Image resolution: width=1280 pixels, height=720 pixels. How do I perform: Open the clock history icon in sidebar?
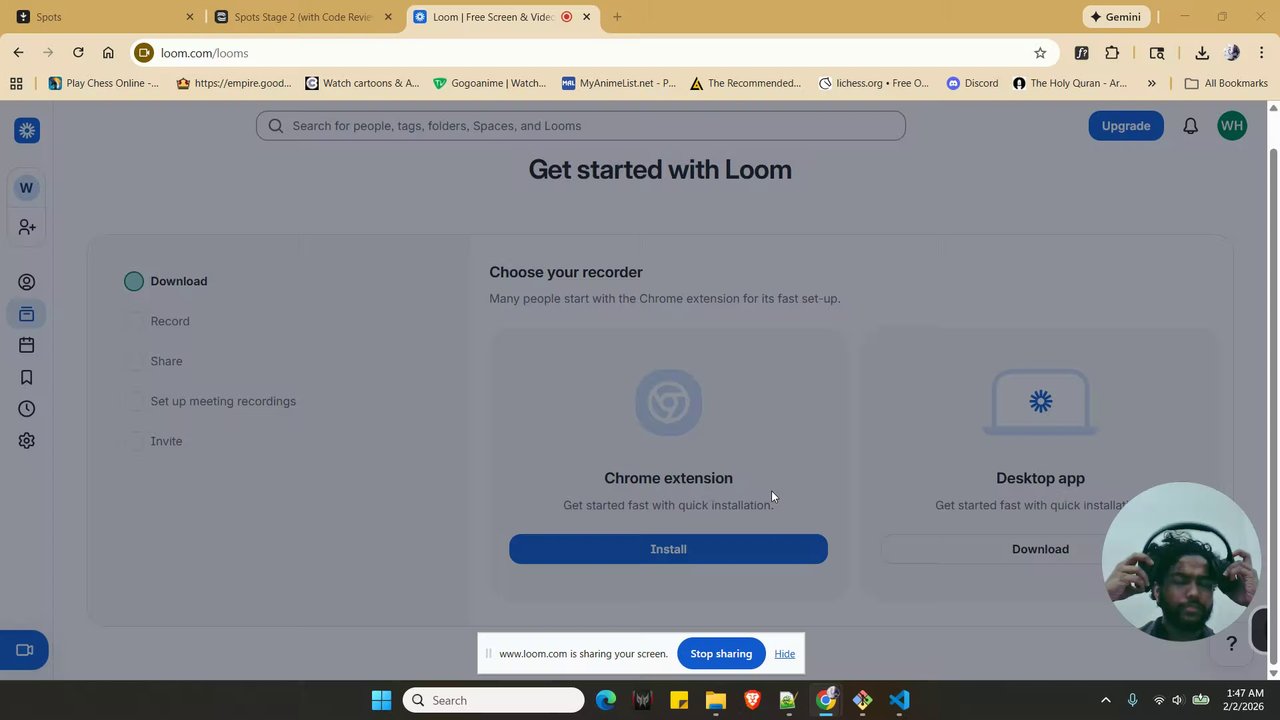[x=27, y=409]
